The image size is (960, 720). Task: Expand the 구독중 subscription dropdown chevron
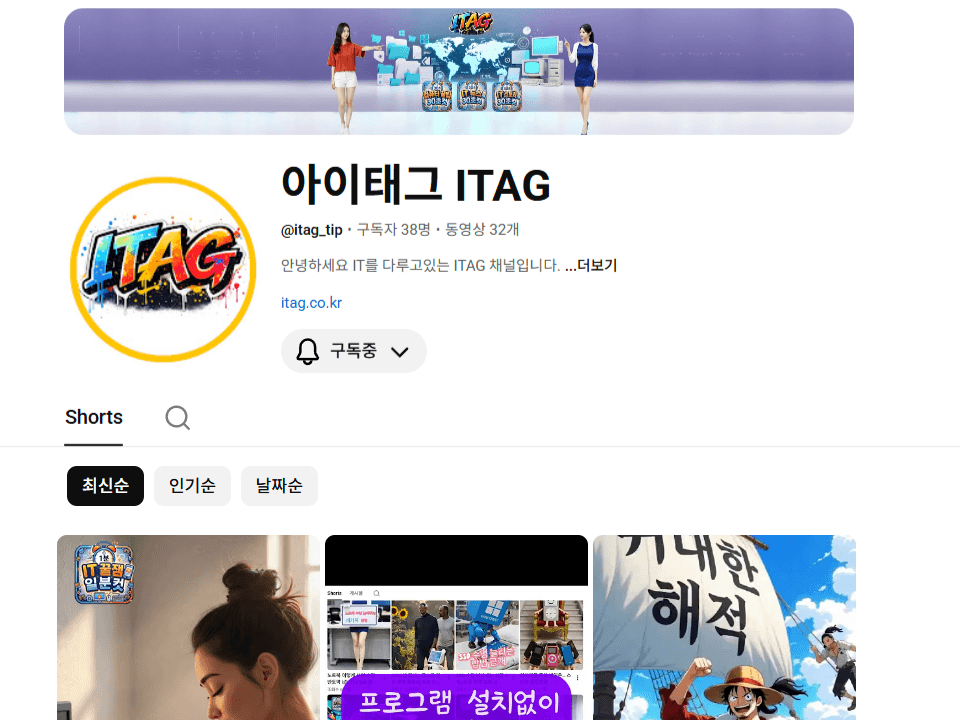tap(400, 351)
